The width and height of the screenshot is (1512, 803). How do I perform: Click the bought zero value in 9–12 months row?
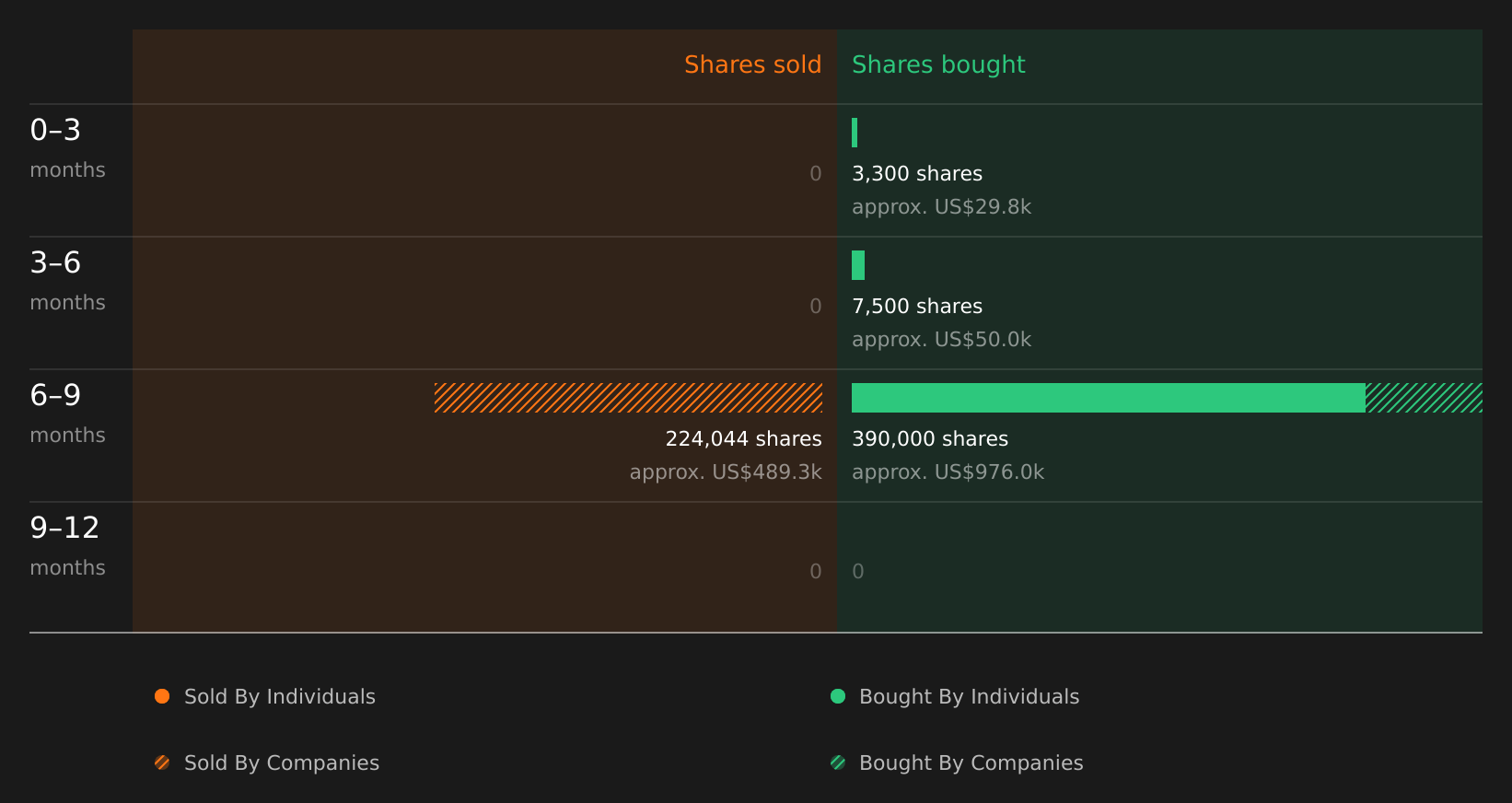click(x=858, y=571)
